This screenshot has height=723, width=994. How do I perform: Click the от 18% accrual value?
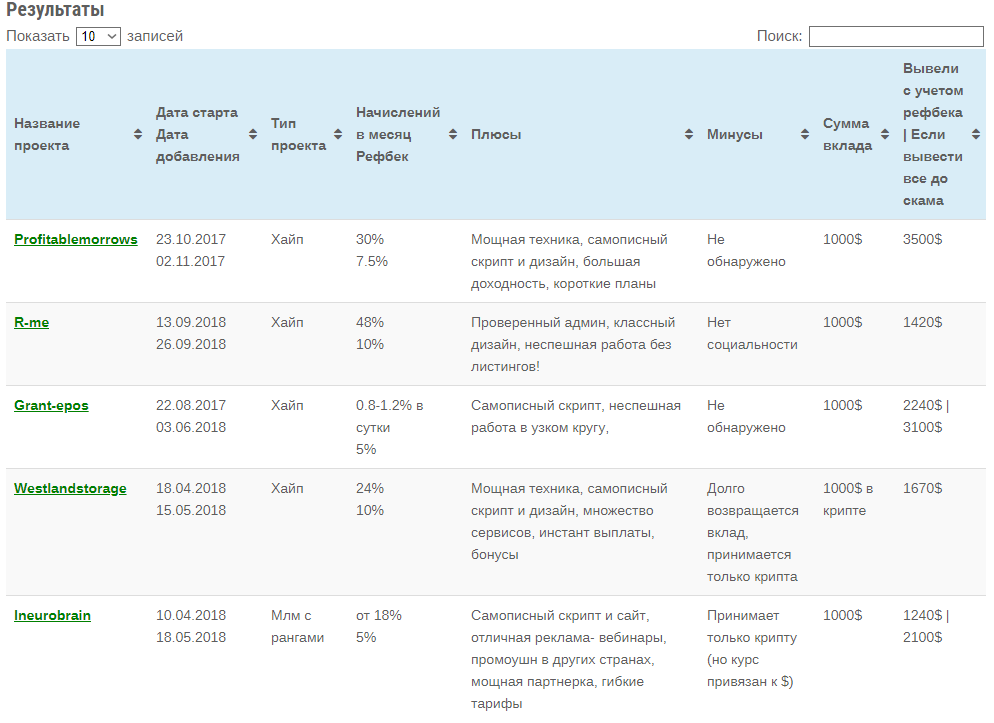[378, 616]
